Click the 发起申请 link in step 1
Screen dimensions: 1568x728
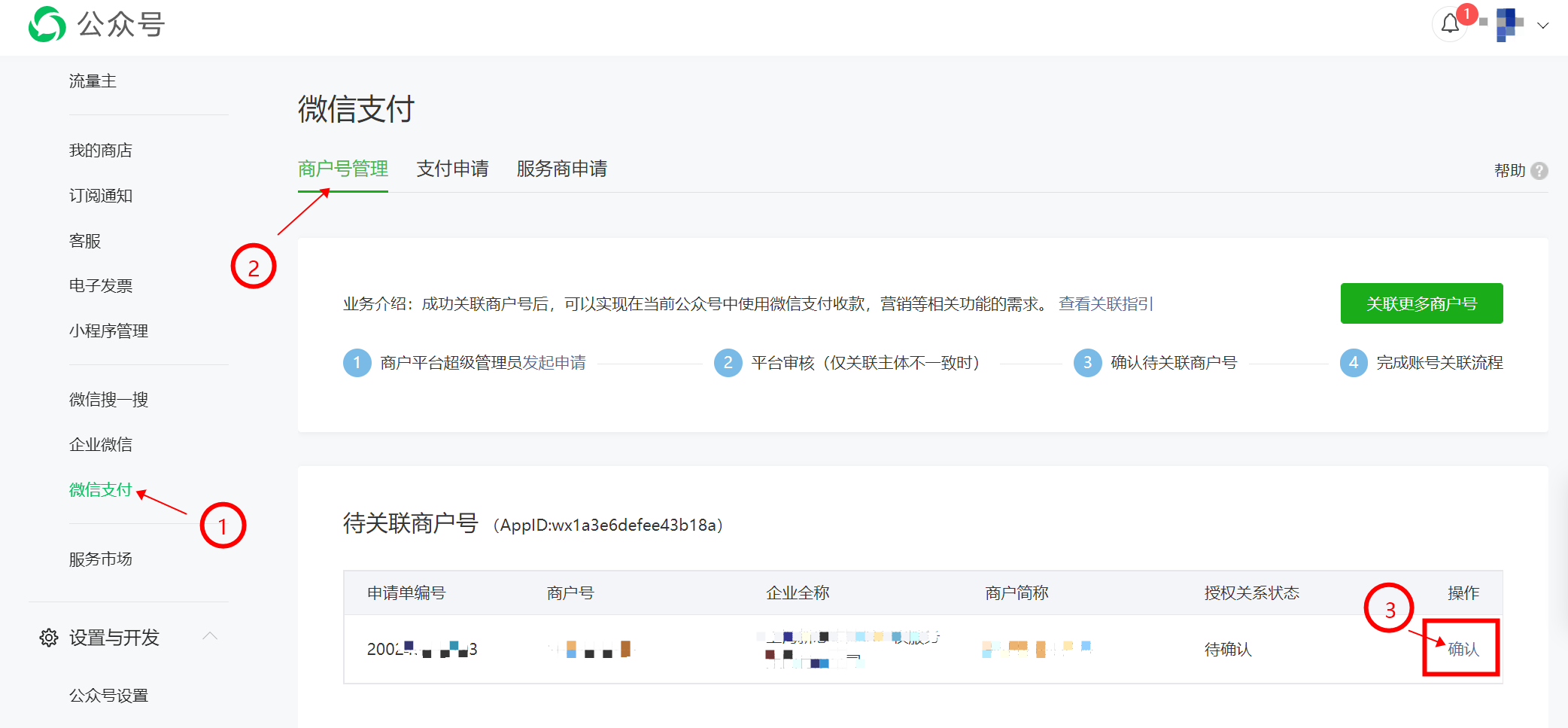(555, 363)
